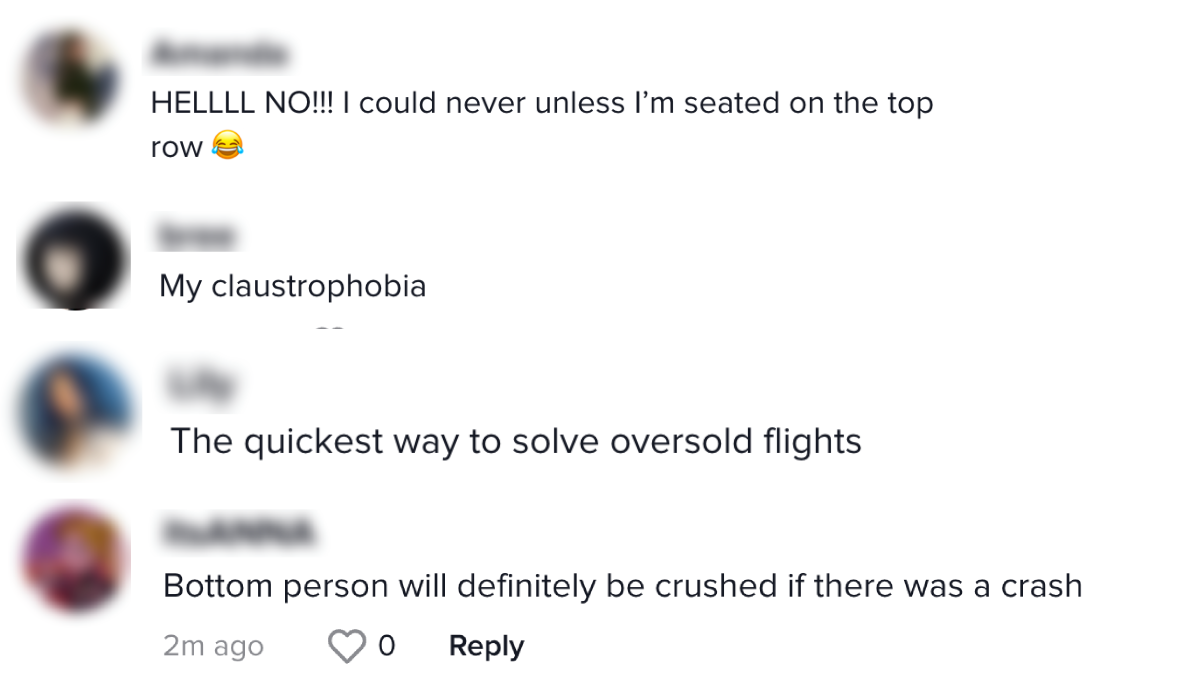Click the word 'crash' ending the last comment
The image size is (1200, 684).
(x=1040, y=586)
